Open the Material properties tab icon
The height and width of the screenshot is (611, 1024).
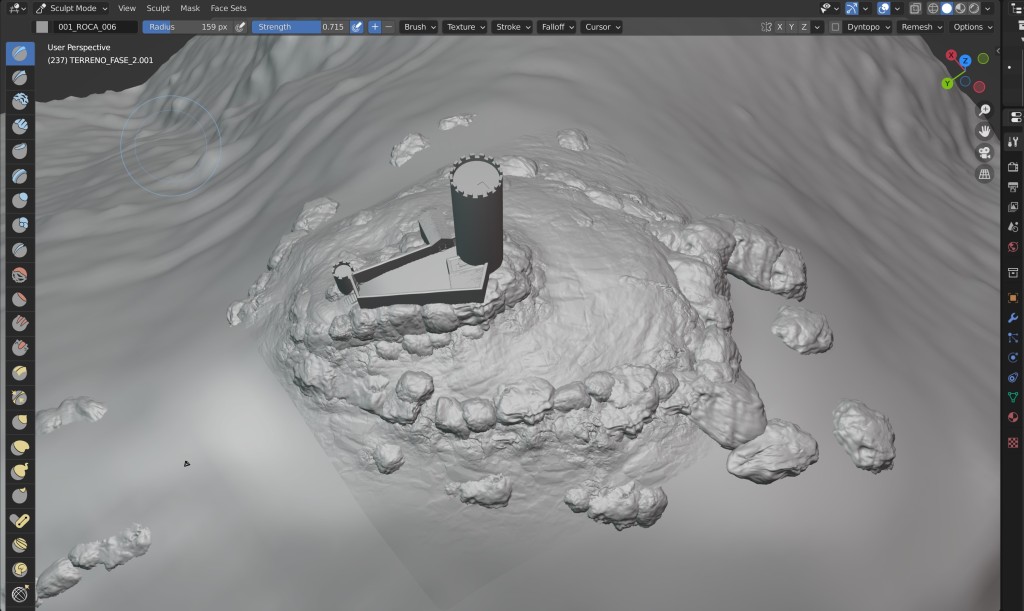[x=1013, y=417]
